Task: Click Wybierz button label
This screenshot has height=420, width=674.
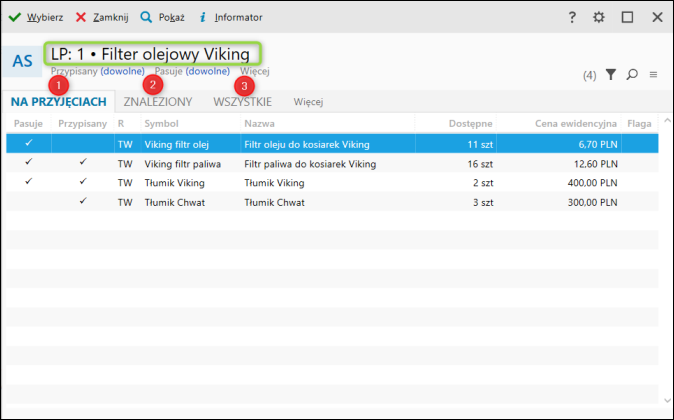Action: coord(45,17)
